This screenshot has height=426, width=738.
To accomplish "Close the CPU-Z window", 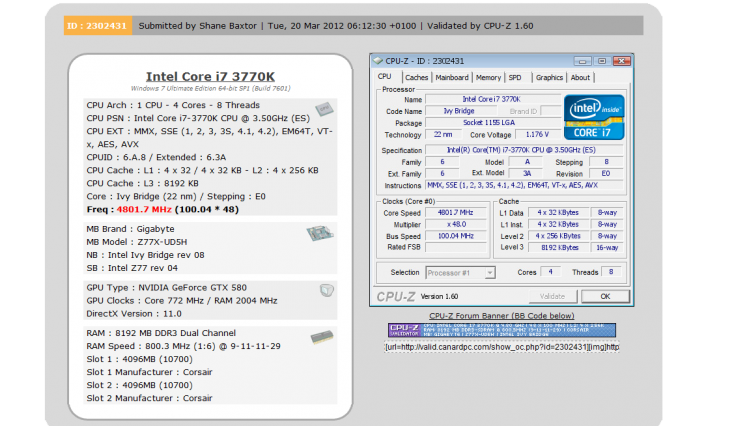I will click(x=621, y=61).
